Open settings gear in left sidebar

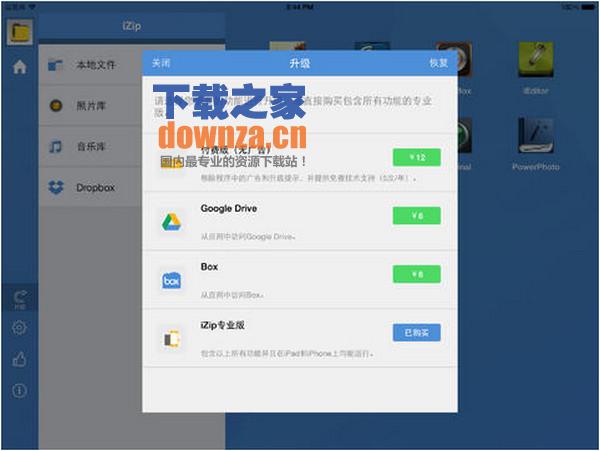pyautogui.click(x=20, y=328)
